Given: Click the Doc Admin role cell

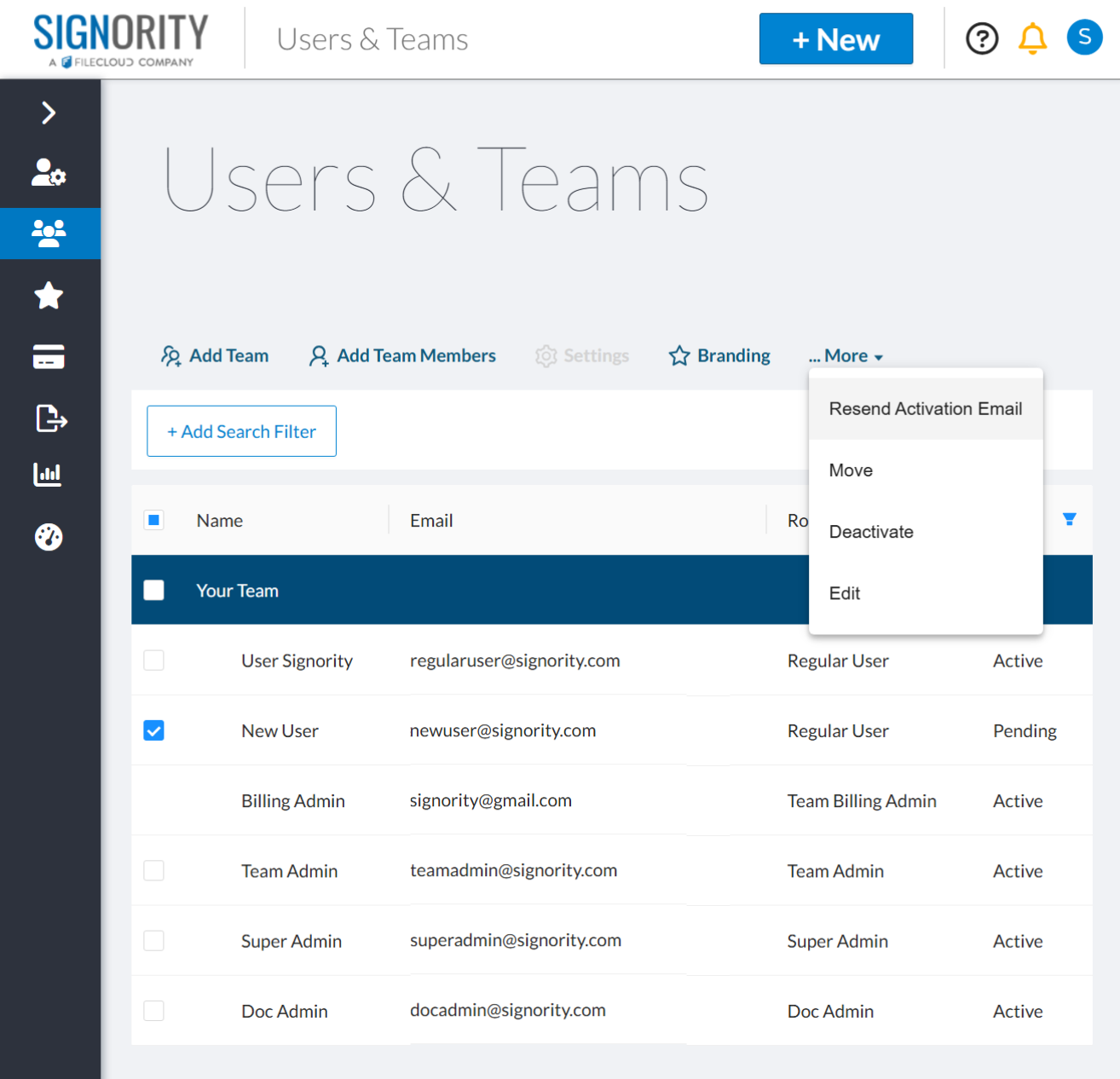Looking at the screenshot, I should coord(830,1012).
